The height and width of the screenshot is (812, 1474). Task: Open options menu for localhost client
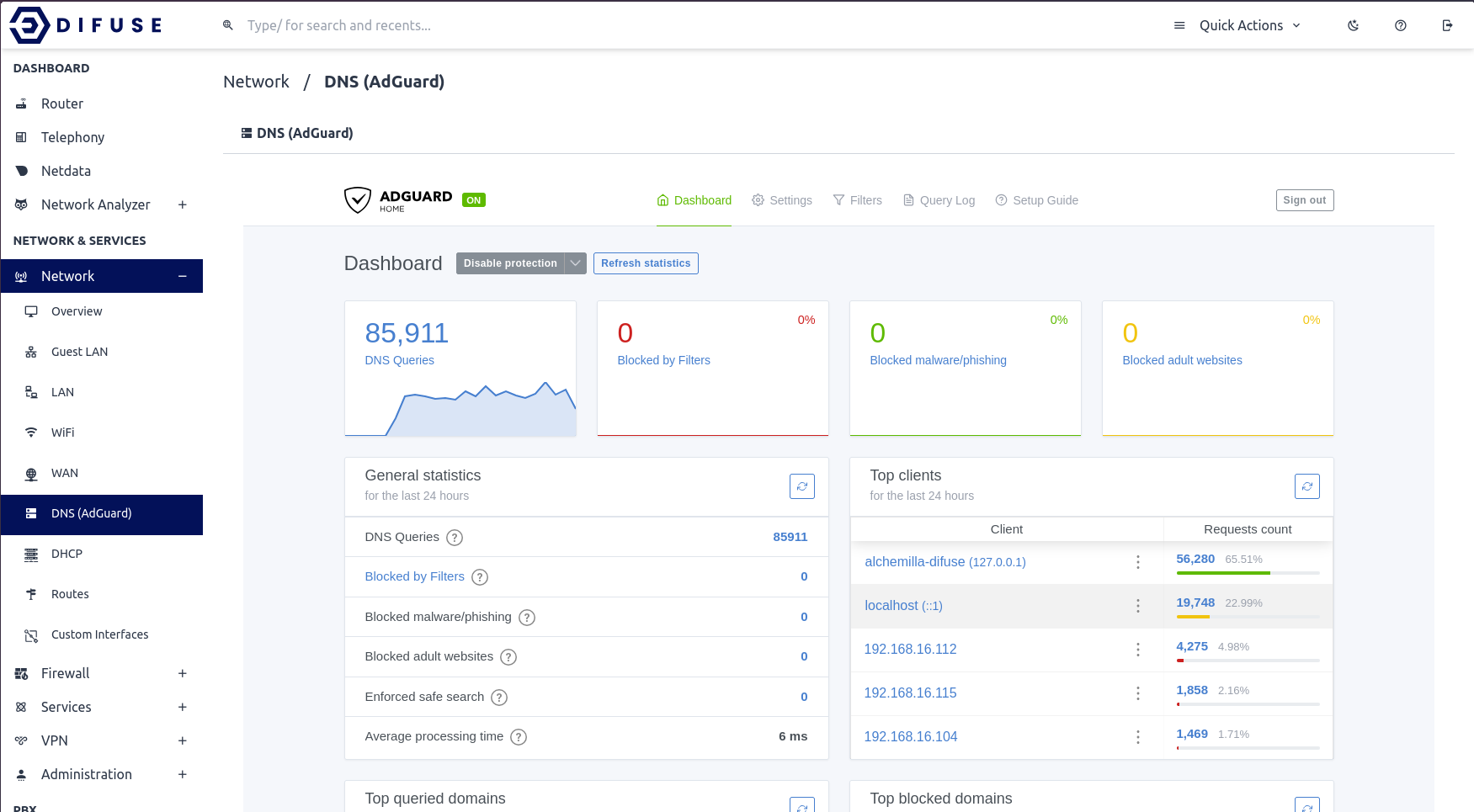click(x=1138, y=606)
